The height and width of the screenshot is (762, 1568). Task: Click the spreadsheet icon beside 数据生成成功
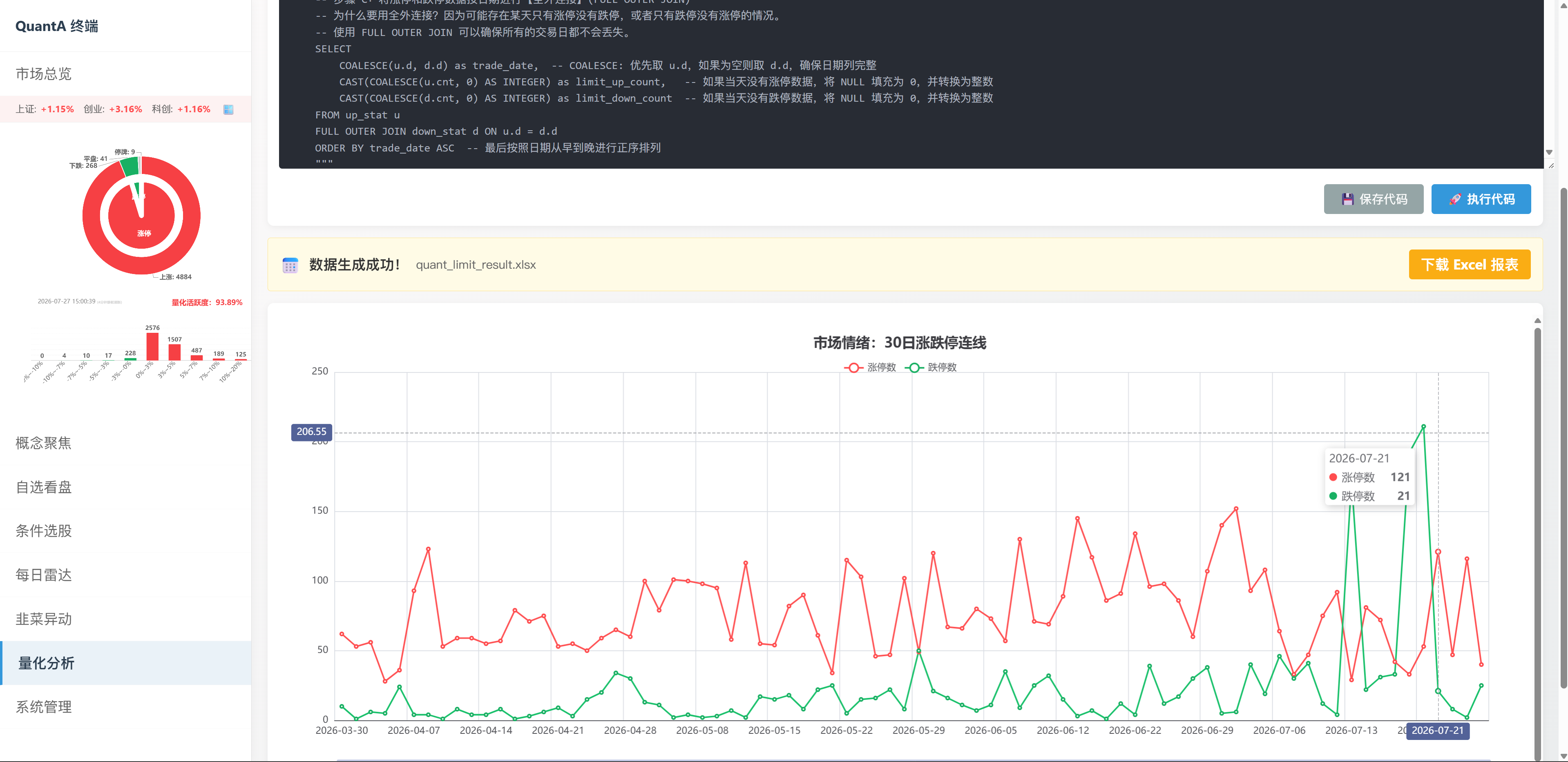[290, 265]
